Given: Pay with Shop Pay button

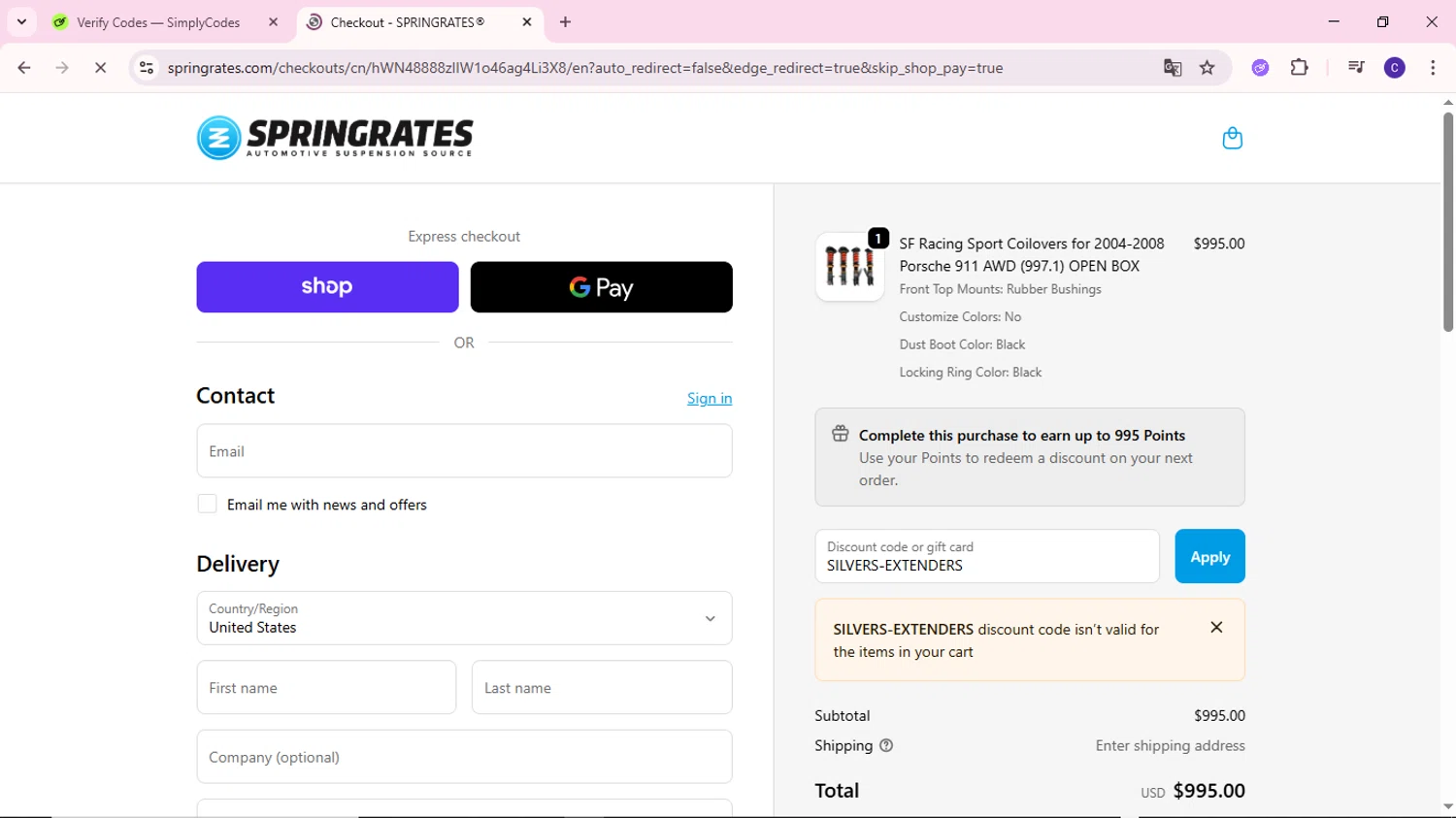Looking at the screenshot, I should [327, 287].
